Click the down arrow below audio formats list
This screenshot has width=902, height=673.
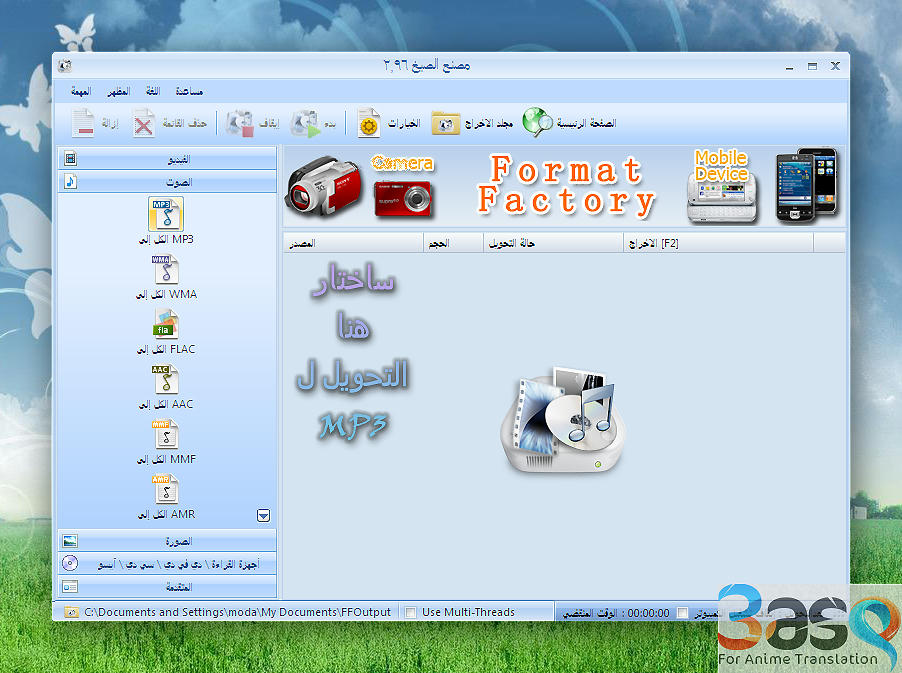(x=263, y=515)
